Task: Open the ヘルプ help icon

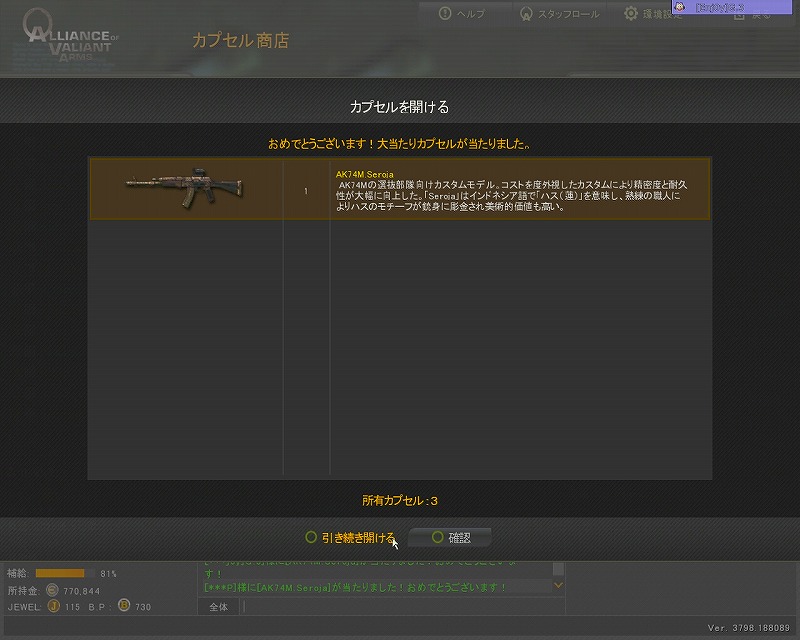Action: tap(445, 13)
